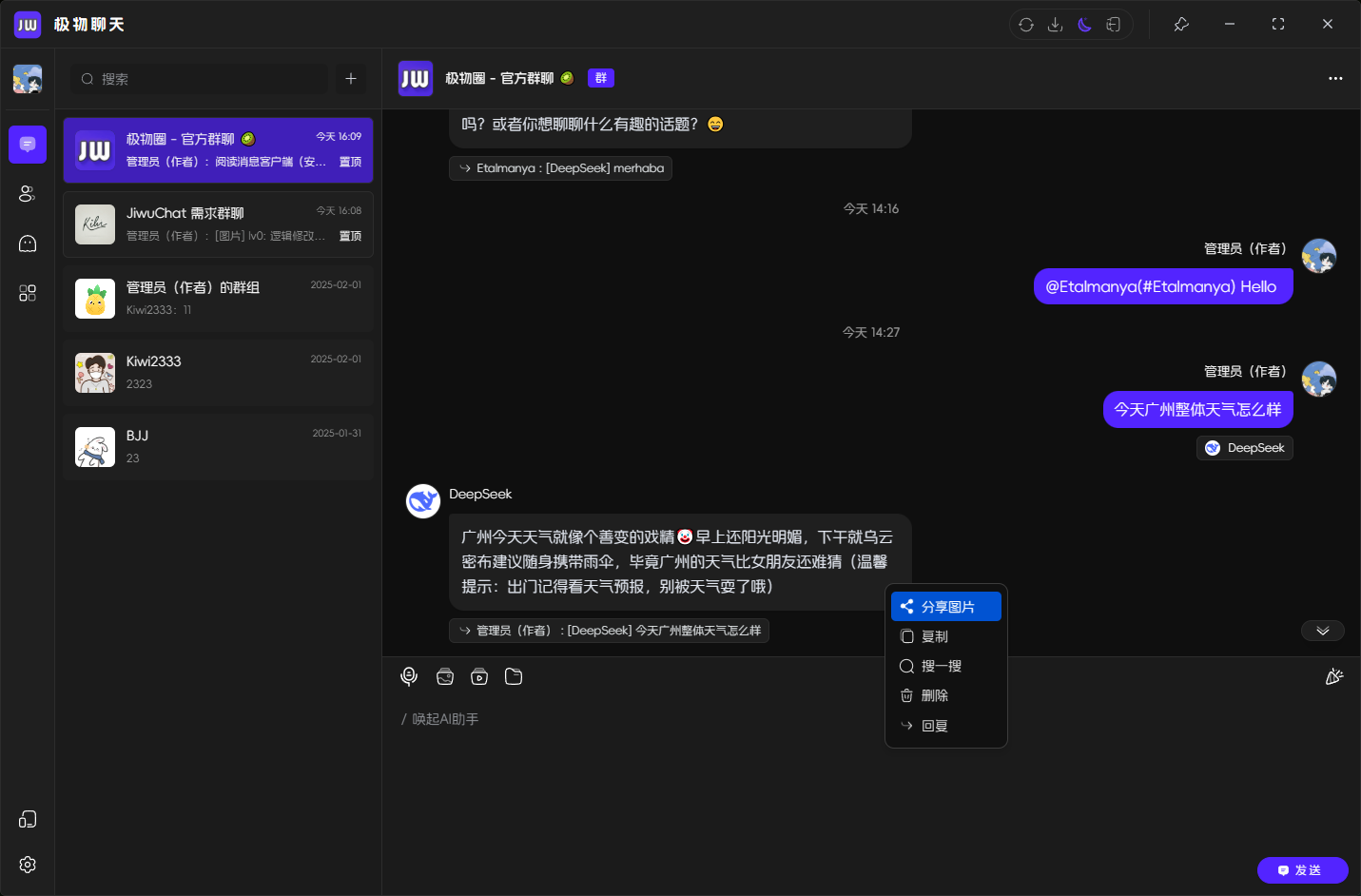The width and height of the screenshot is (1361, 896).
Task: Click the window layout icon beside the moon
Action: pyautogui.click(x=1113, y=25)
